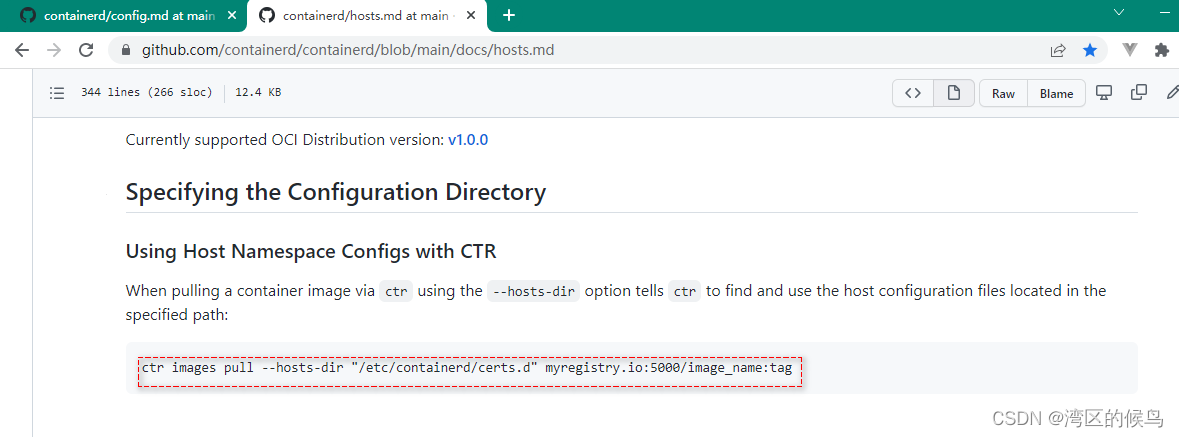The height and width of the screenshot is (437, 1179).
Task: Select the containerd/hosts.md tab
Action: point(367,16)
